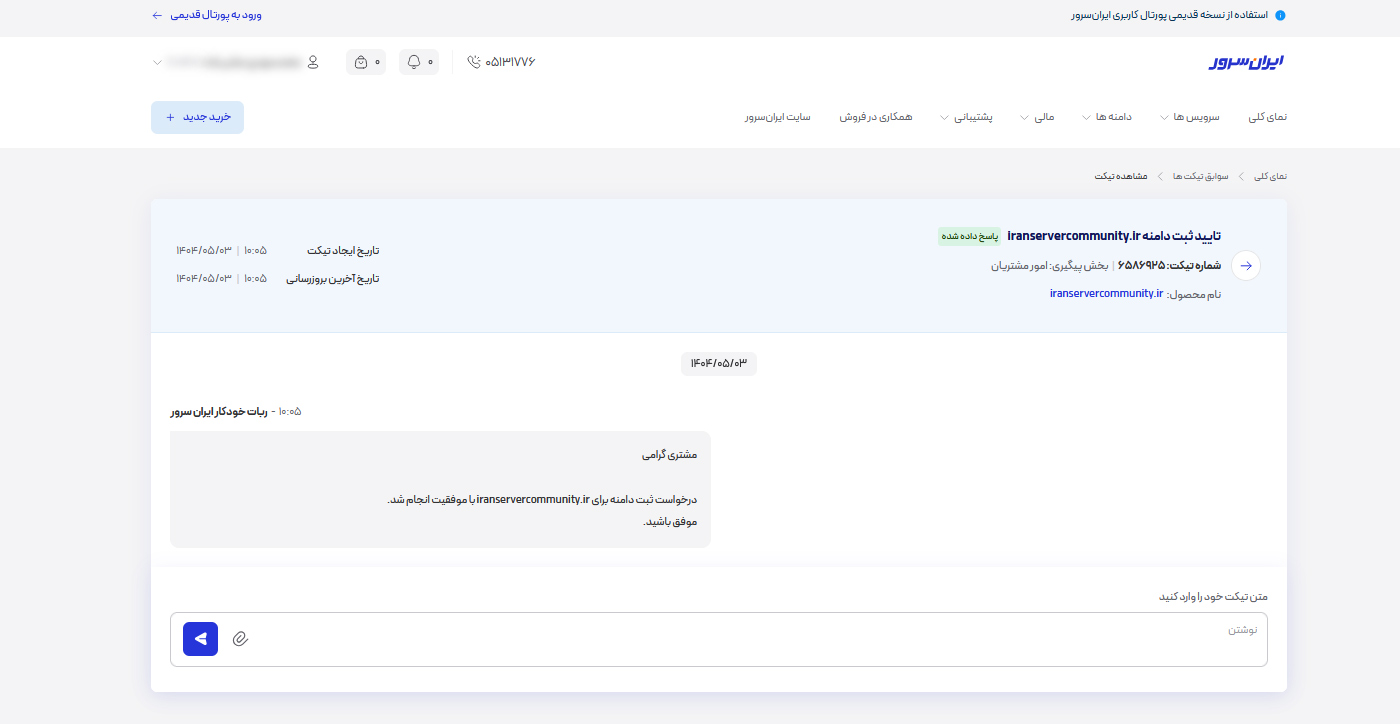
Task: Click the خرید جدید button
Action: [197, 117]
